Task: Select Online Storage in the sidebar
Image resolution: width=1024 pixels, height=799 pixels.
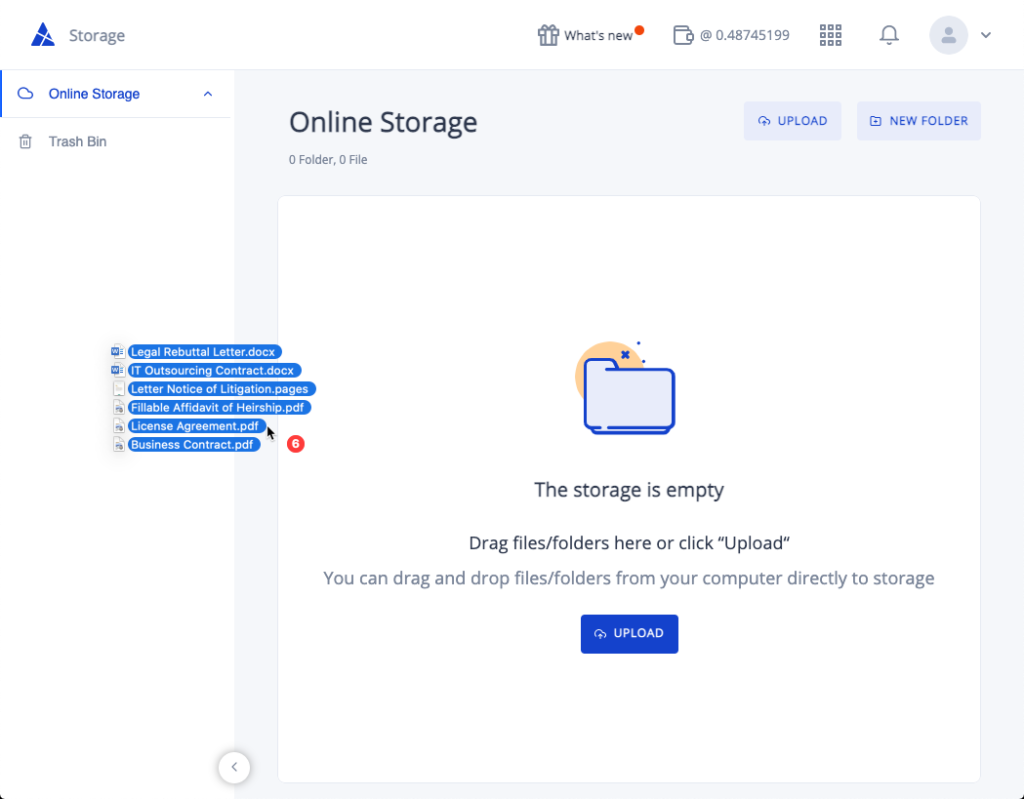Action: click(116, 93)
